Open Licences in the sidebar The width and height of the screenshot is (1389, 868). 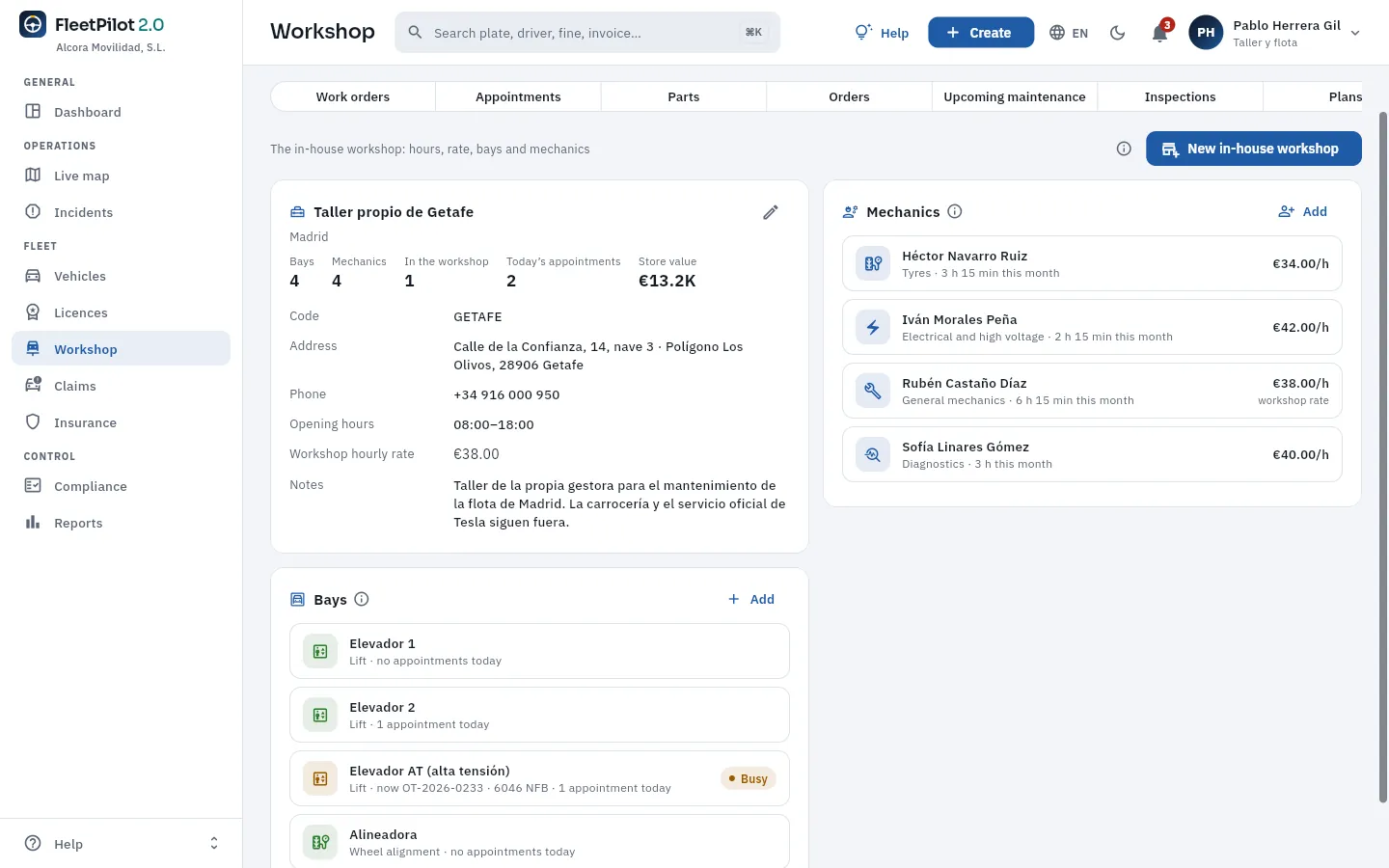tap(122, 312)
